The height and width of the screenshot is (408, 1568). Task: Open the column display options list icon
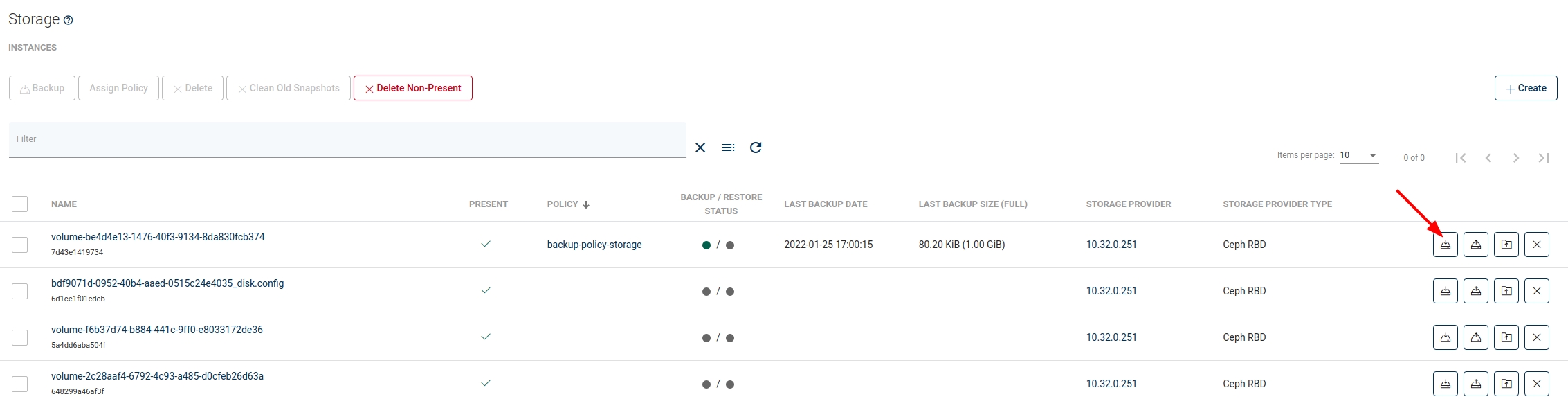[728, 148]
